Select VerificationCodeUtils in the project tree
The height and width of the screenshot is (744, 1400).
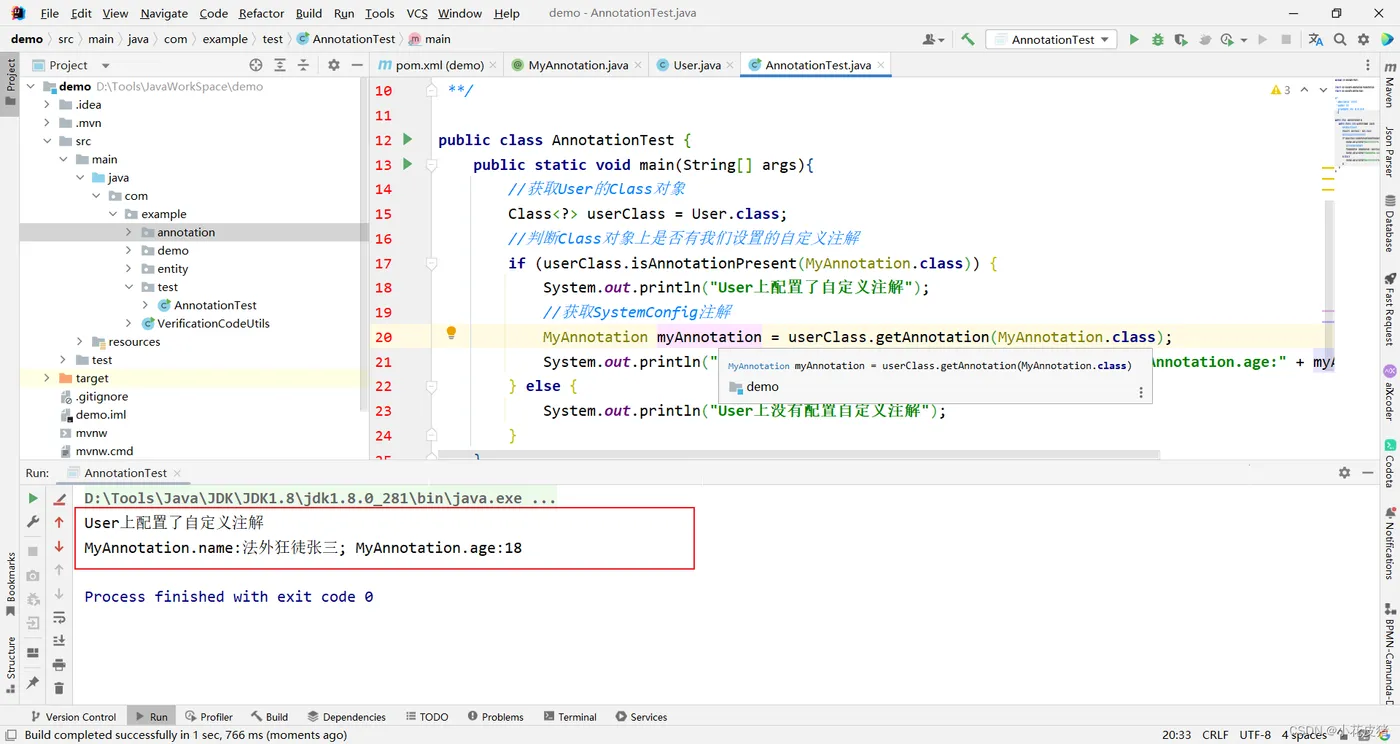pos(212,323)
